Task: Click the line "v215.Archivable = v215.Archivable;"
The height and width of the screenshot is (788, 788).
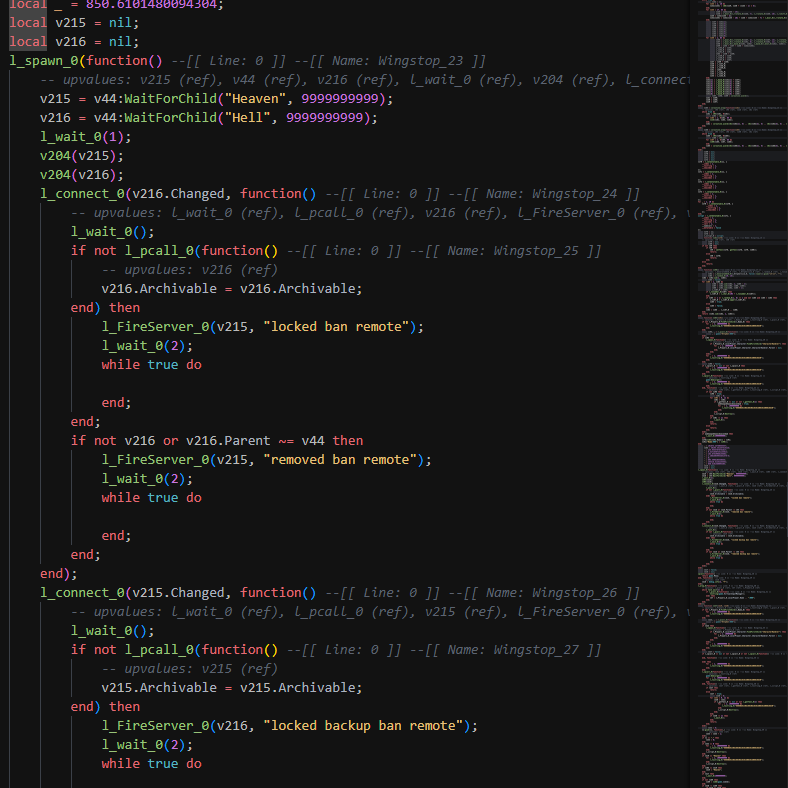Action: coord(232,688)
